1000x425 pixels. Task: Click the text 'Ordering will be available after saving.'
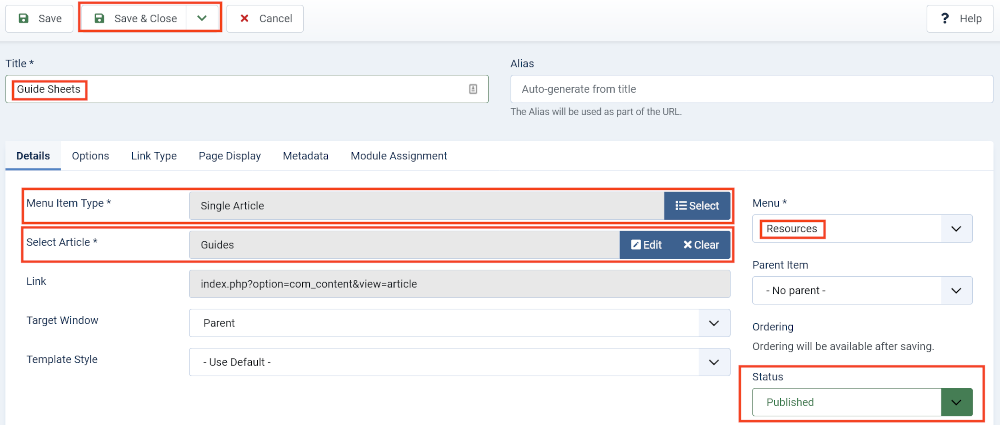pos(843,347)
